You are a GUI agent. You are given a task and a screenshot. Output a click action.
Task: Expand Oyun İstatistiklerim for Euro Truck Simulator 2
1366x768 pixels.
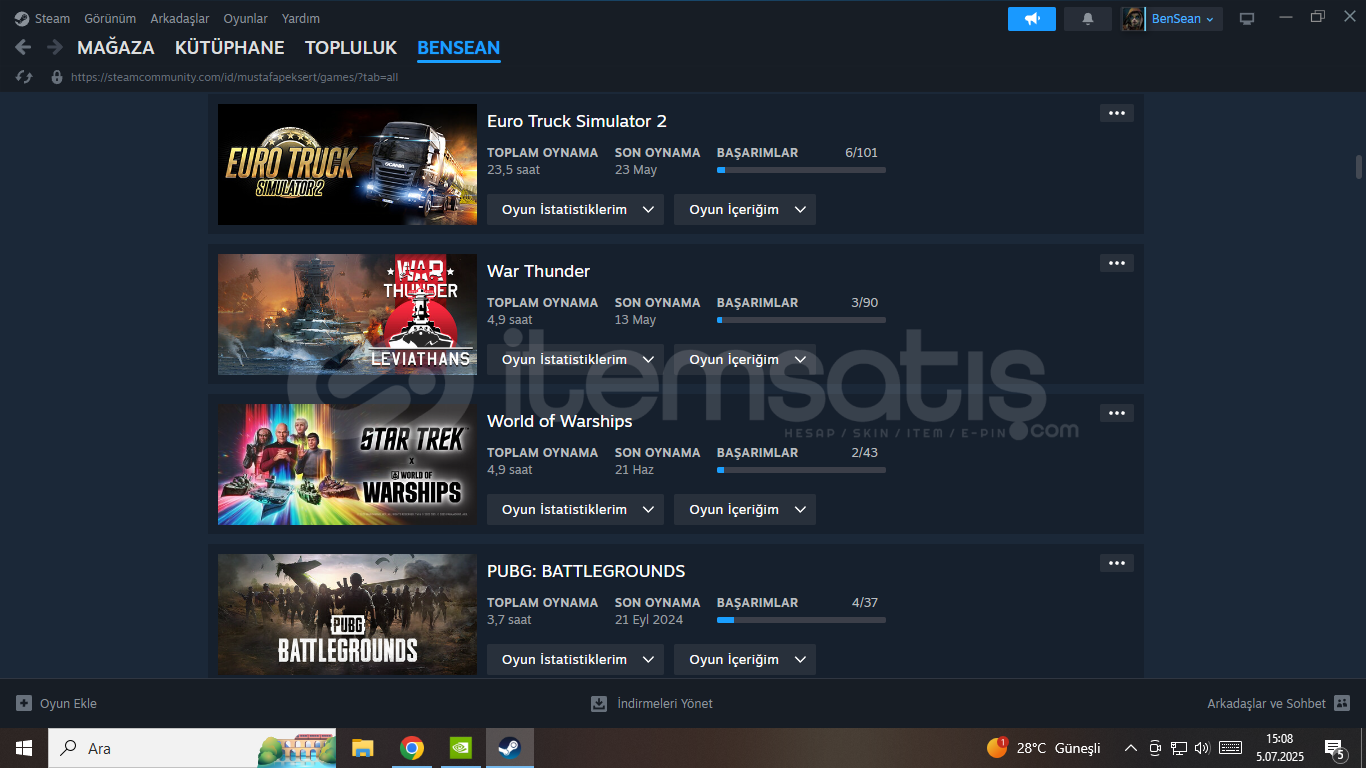click(x=575, y=209)
